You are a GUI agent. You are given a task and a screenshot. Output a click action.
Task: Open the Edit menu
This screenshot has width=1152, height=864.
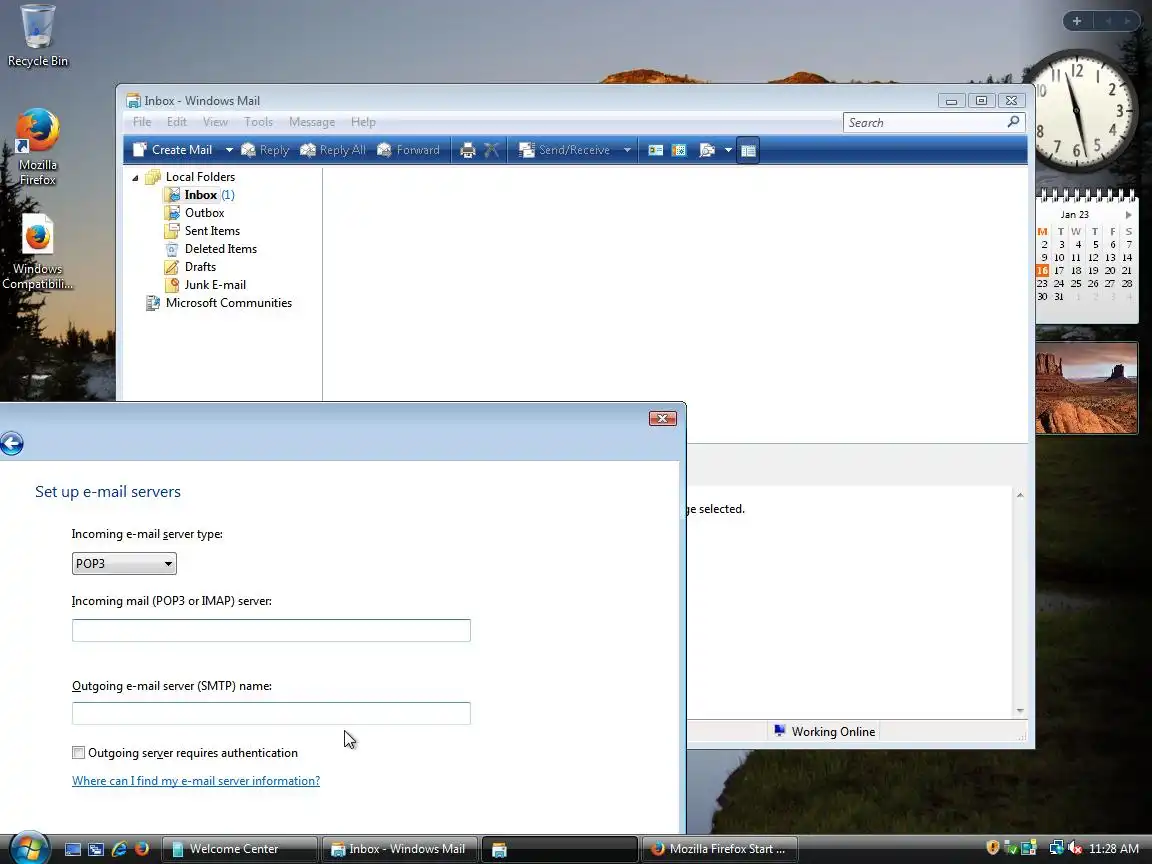tap(176, 122)
